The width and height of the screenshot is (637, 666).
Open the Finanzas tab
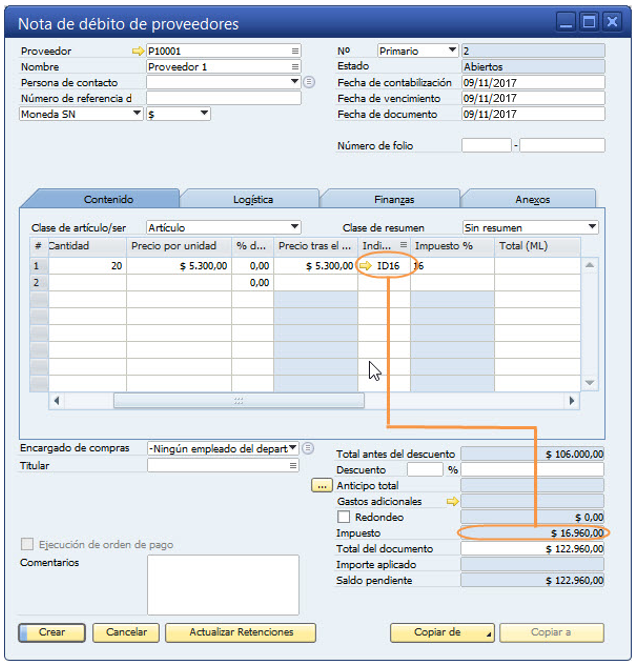pos(392,199)
